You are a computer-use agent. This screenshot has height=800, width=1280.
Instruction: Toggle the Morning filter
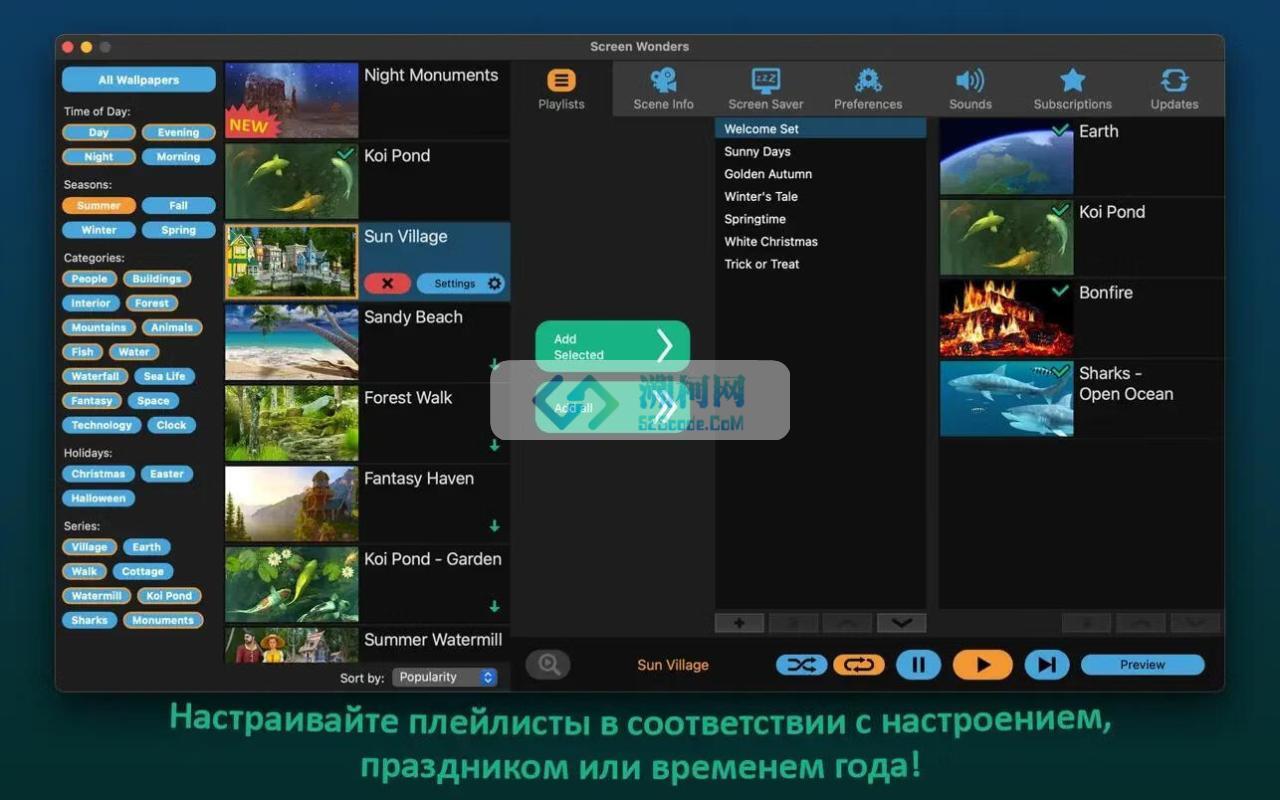[178, 156]
